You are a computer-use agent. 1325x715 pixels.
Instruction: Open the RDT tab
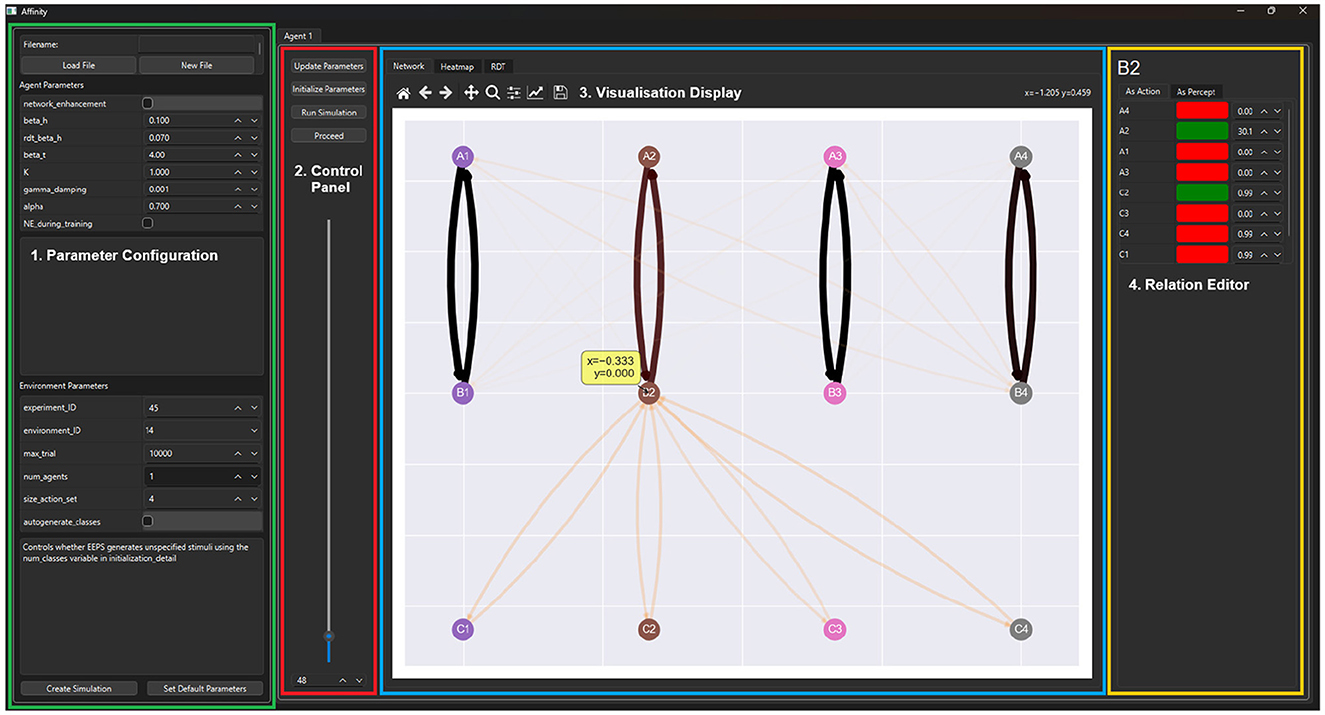498,66
